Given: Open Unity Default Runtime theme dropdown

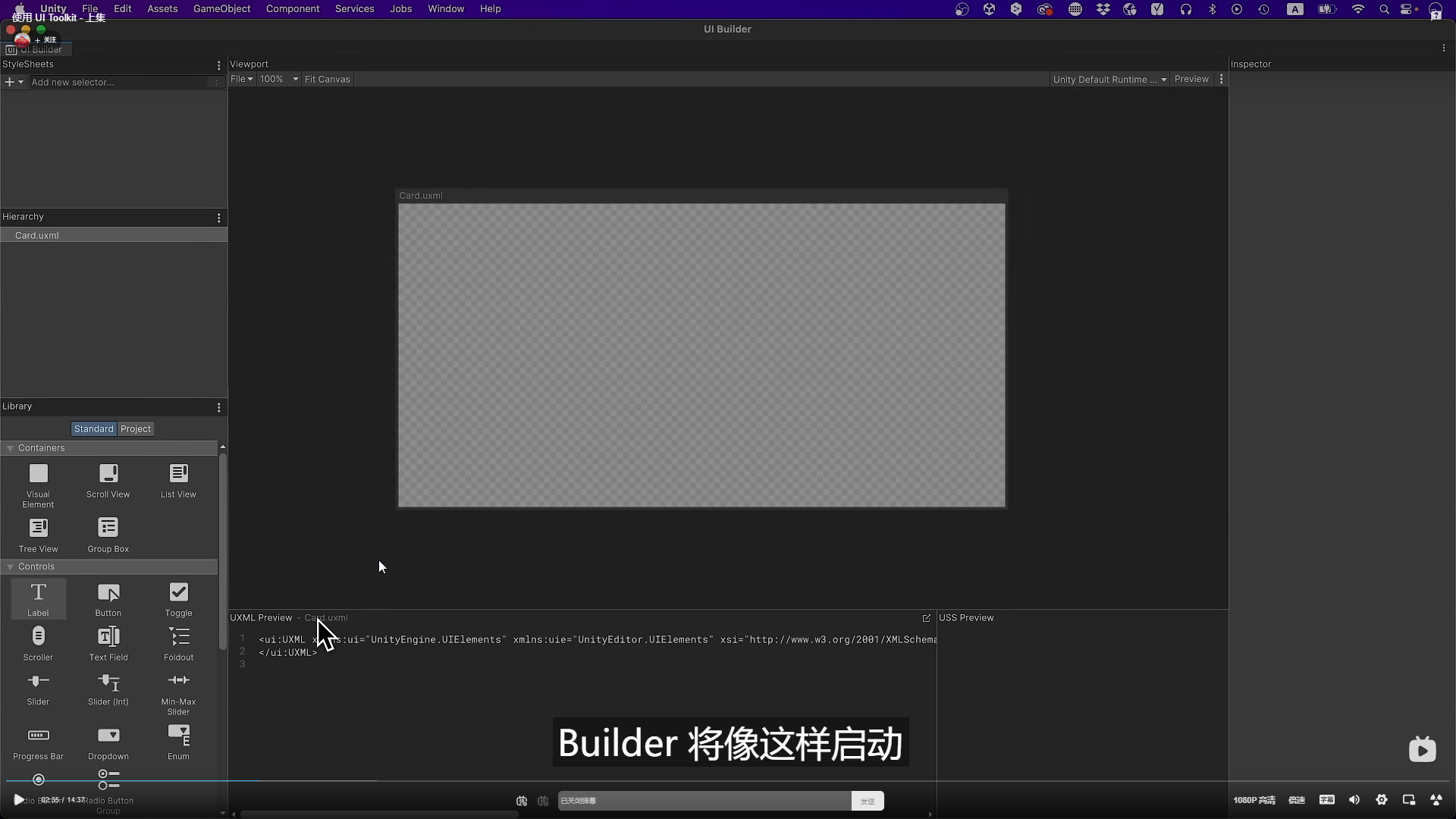Looking at the screenshot, I should click(x=1109, y=80).
